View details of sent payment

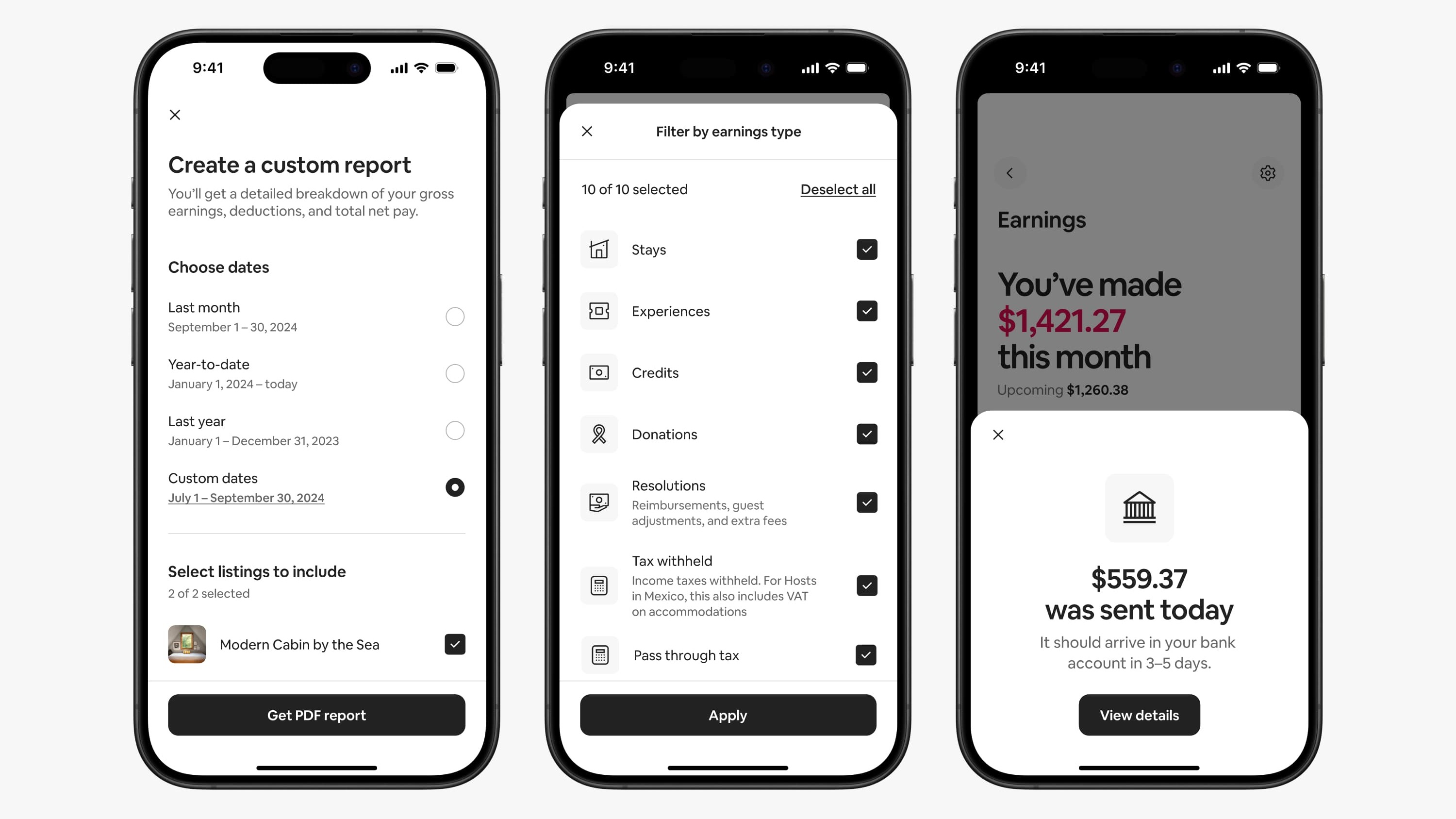[x=1139, y=715]
